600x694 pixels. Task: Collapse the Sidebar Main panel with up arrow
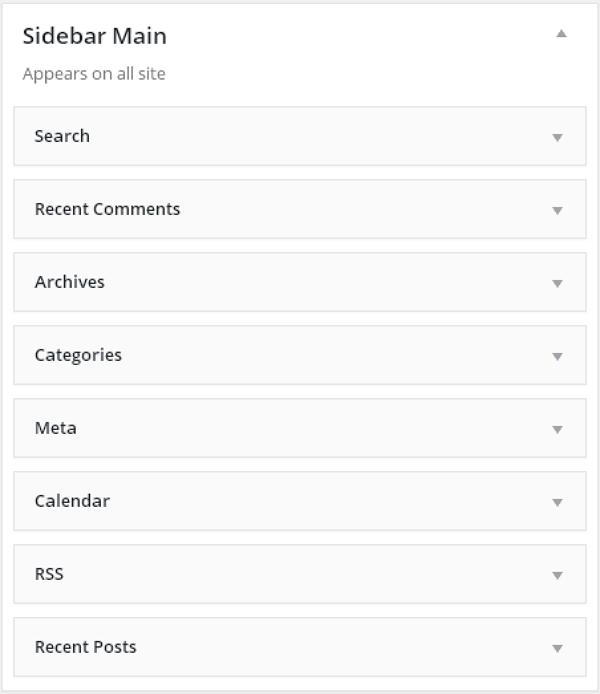561,34
